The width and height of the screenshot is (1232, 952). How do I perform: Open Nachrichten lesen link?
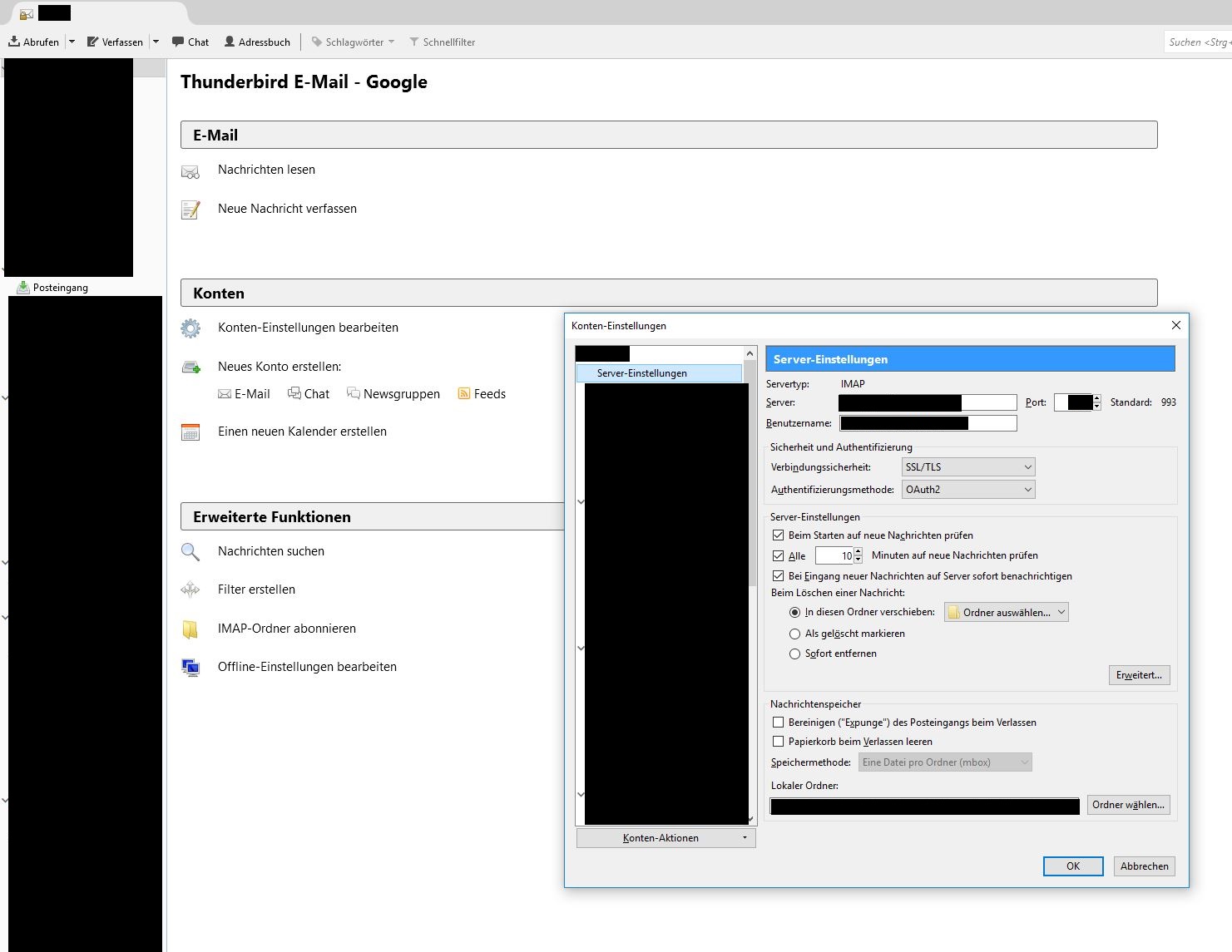click(x=266, y=170)
